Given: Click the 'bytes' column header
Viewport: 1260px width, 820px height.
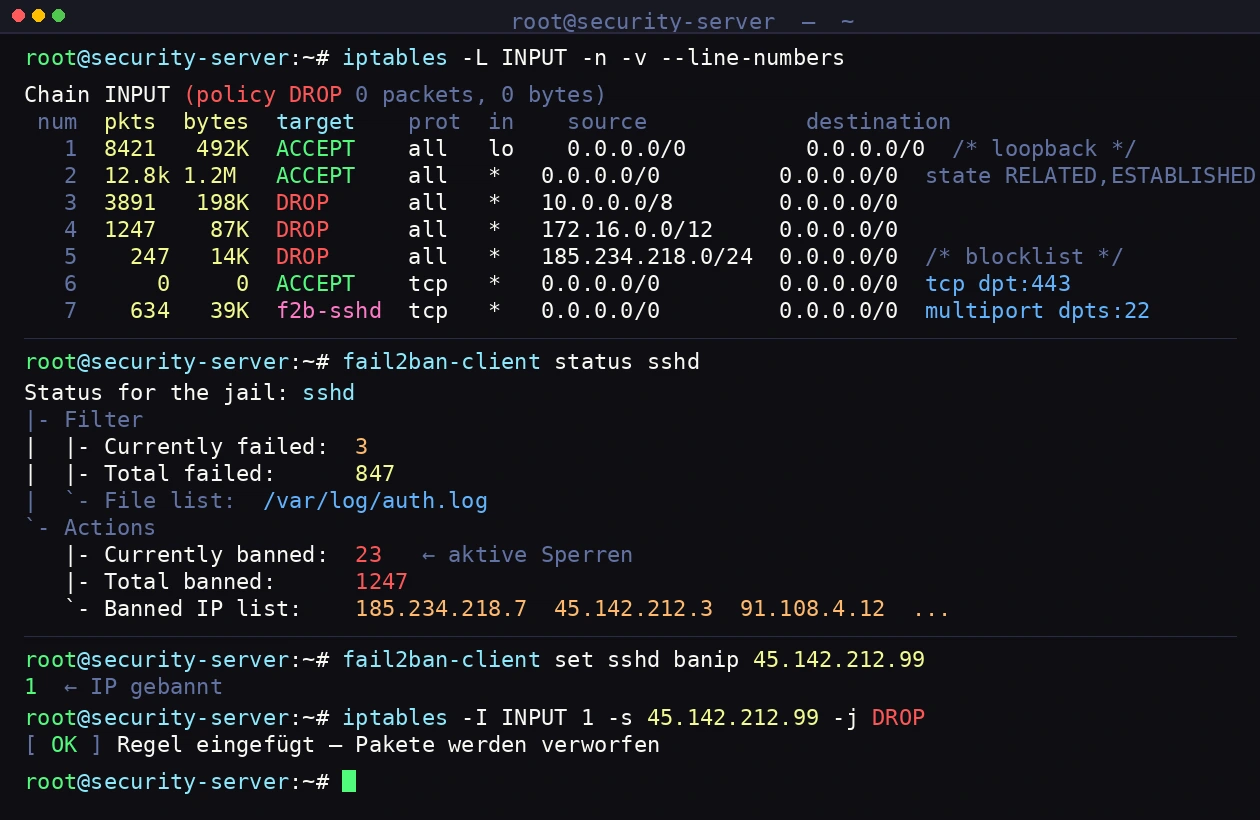Looking at the screenshot, I should coord(216,122).
